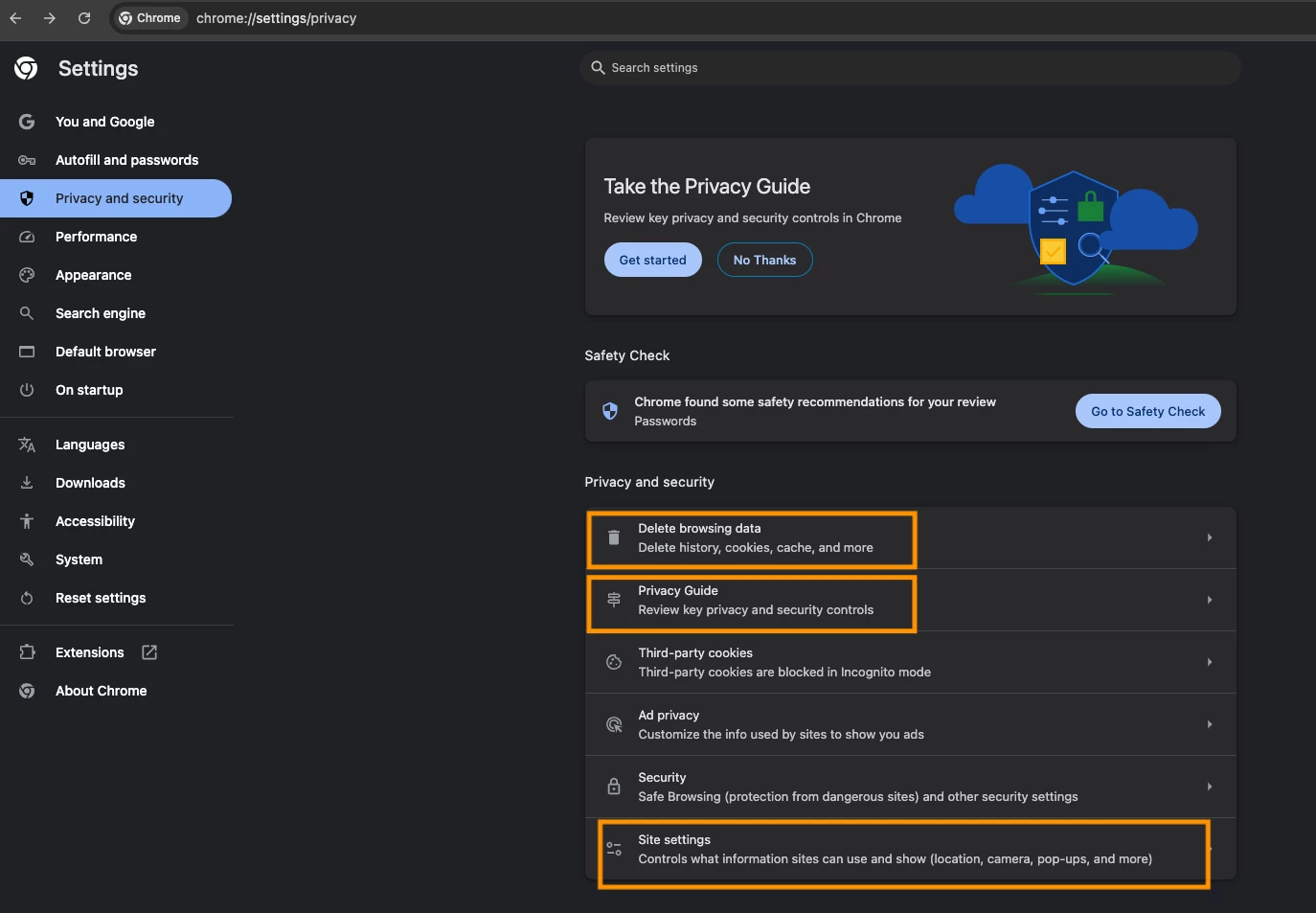
Task: Open Extensions page
Action: click(116, 652)
